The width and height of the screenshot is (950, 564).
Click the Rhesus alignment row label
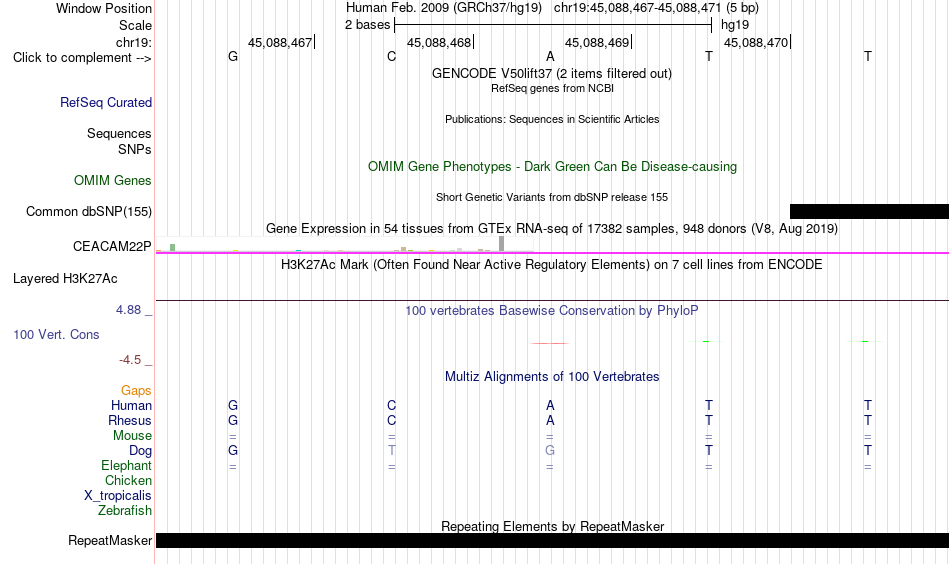tap(130, 420)
